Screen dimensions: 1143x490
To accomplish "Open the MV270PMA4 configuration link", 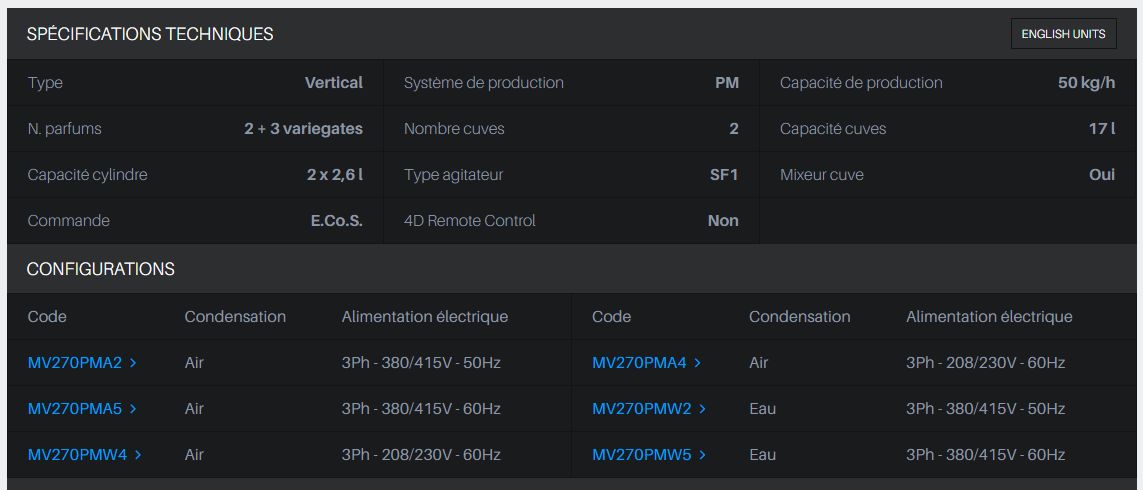I will coord(639,363).
